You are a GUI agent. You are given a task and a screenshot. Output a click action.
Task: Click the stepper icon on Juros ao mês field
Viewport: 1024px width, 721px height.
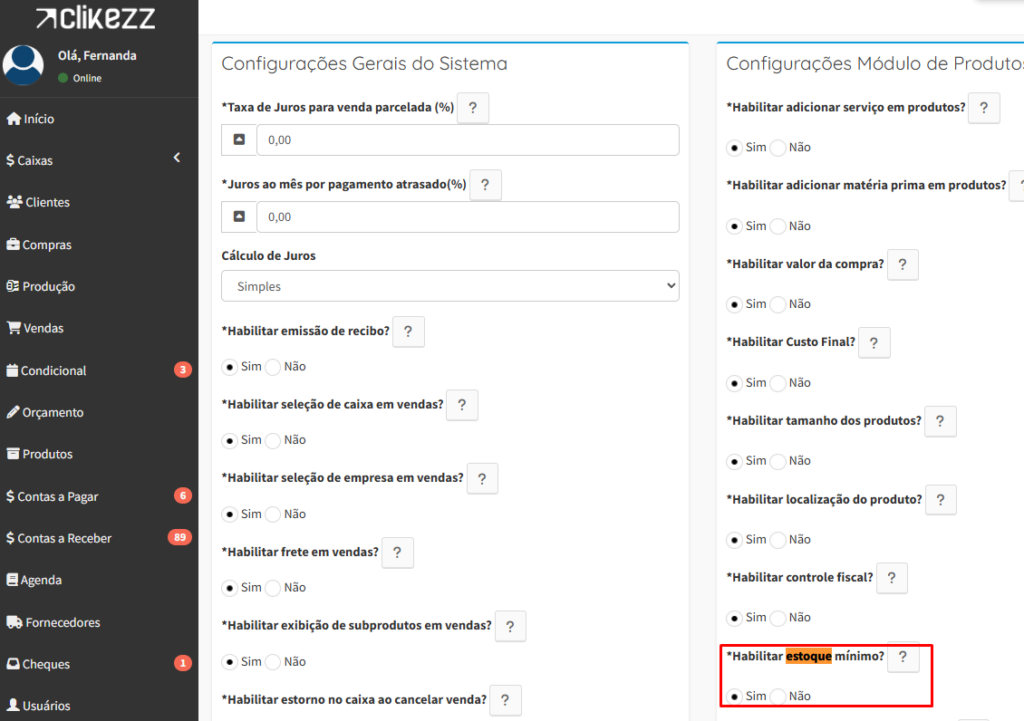click(239, 217)
